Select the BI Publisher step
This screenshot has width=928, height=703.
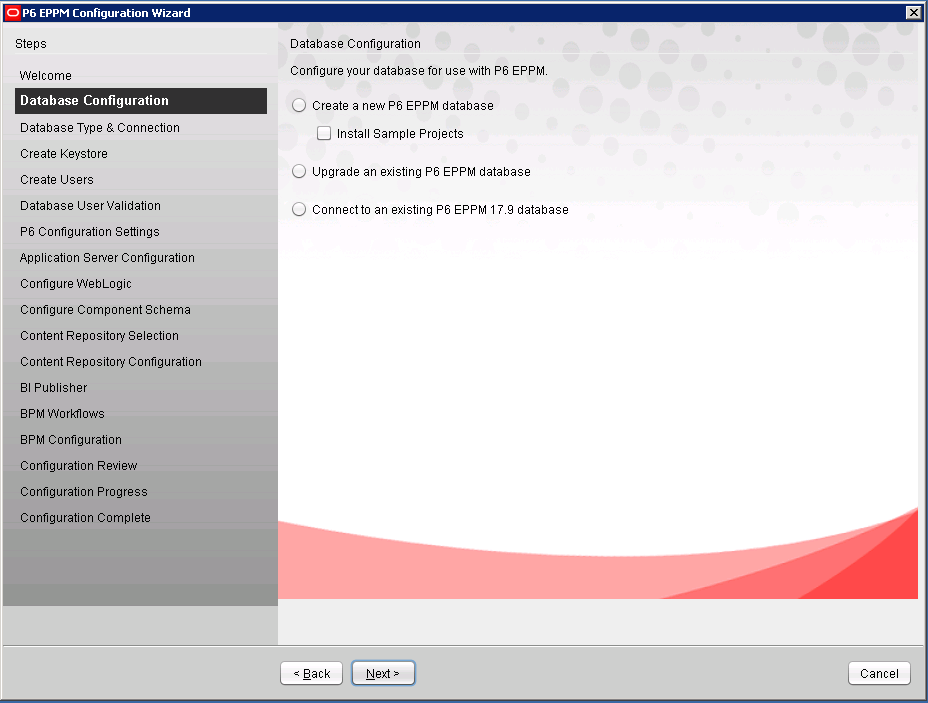coord(54,388)
